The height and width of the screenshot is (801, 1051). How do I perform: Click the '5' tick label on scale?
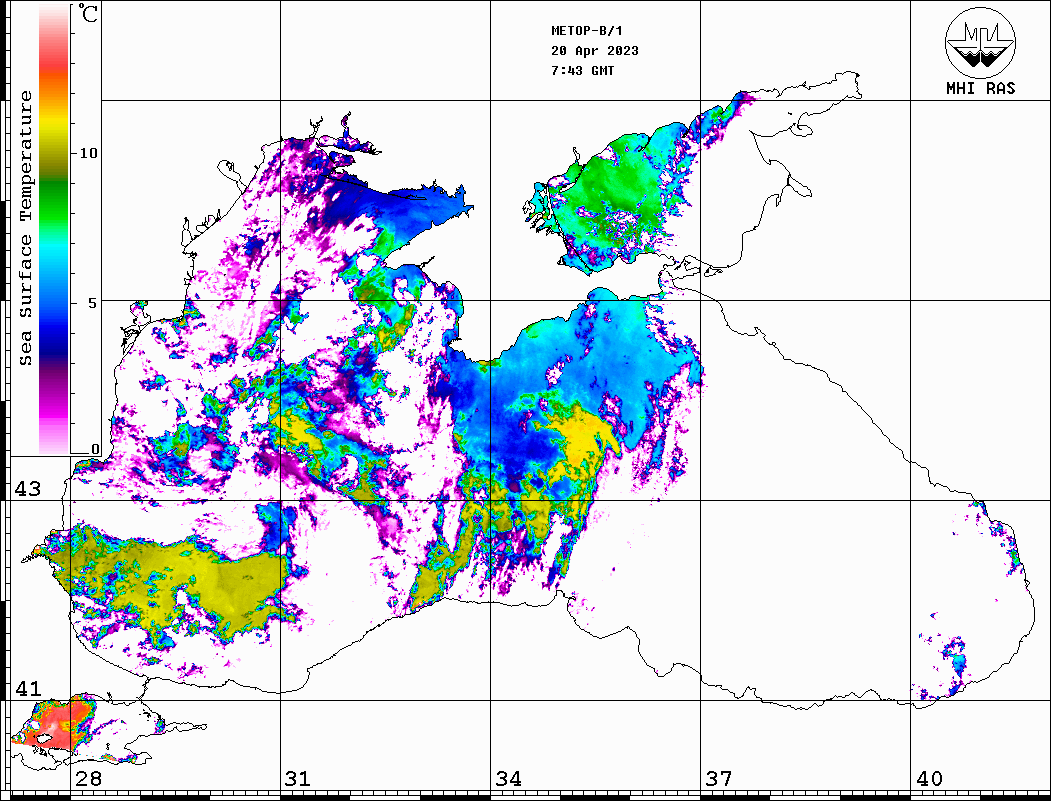[x=92, y=303]
